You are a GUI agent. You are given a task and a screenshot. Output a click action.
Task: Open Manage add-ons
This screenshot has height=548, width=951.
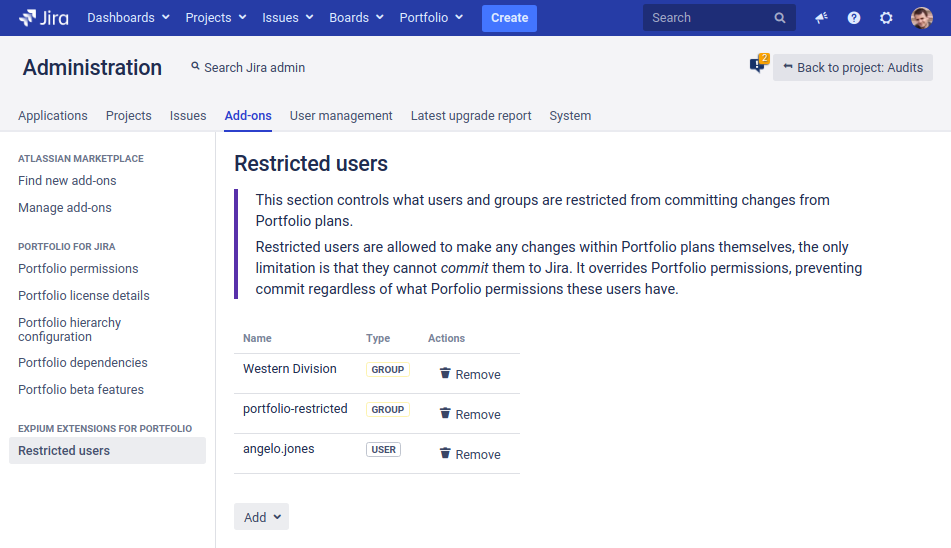click(x=65, y=207)
